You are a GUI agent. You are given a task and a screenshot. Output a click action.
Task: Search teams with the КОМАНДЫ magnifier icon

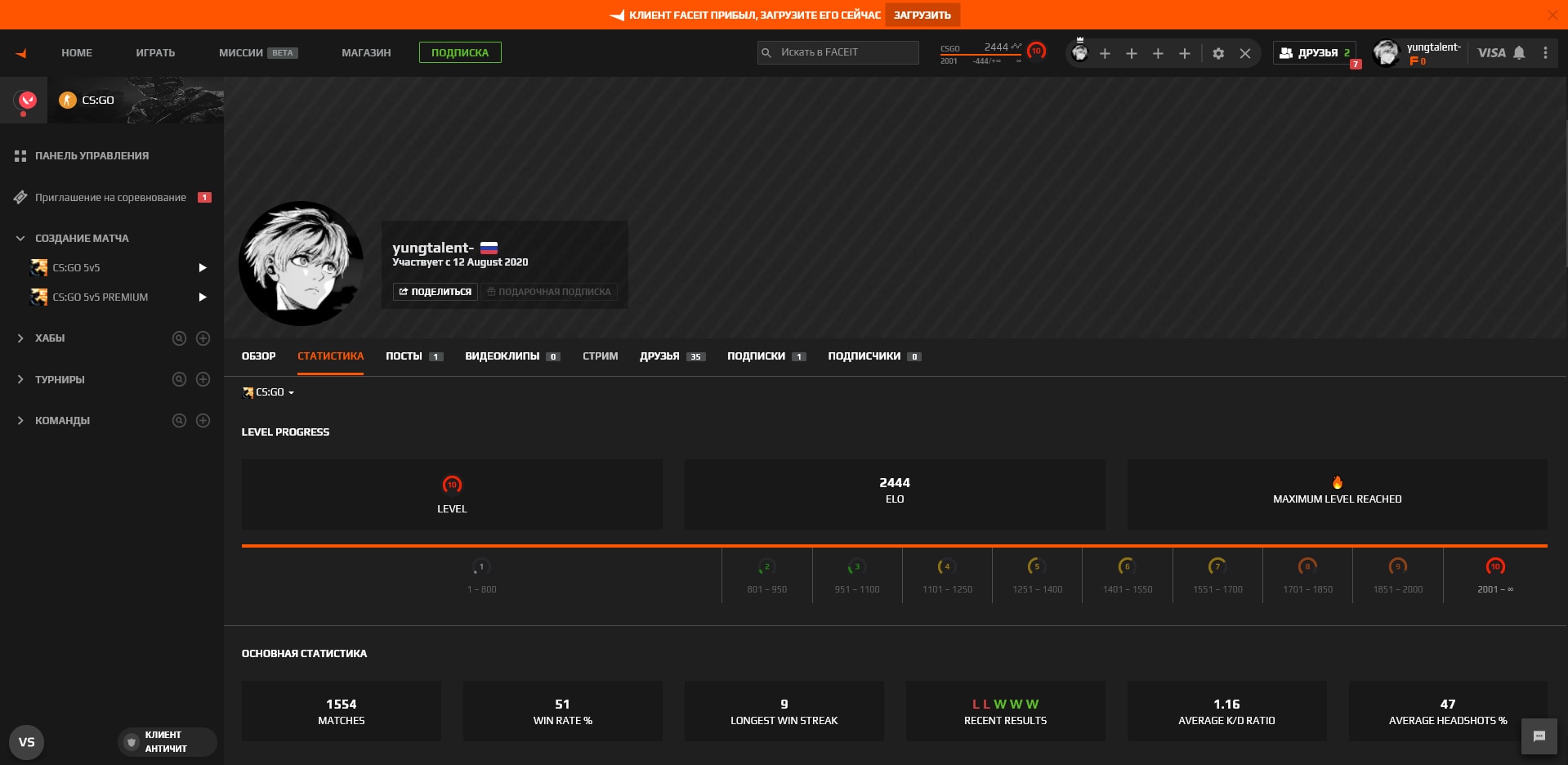[x=179, y=420]
